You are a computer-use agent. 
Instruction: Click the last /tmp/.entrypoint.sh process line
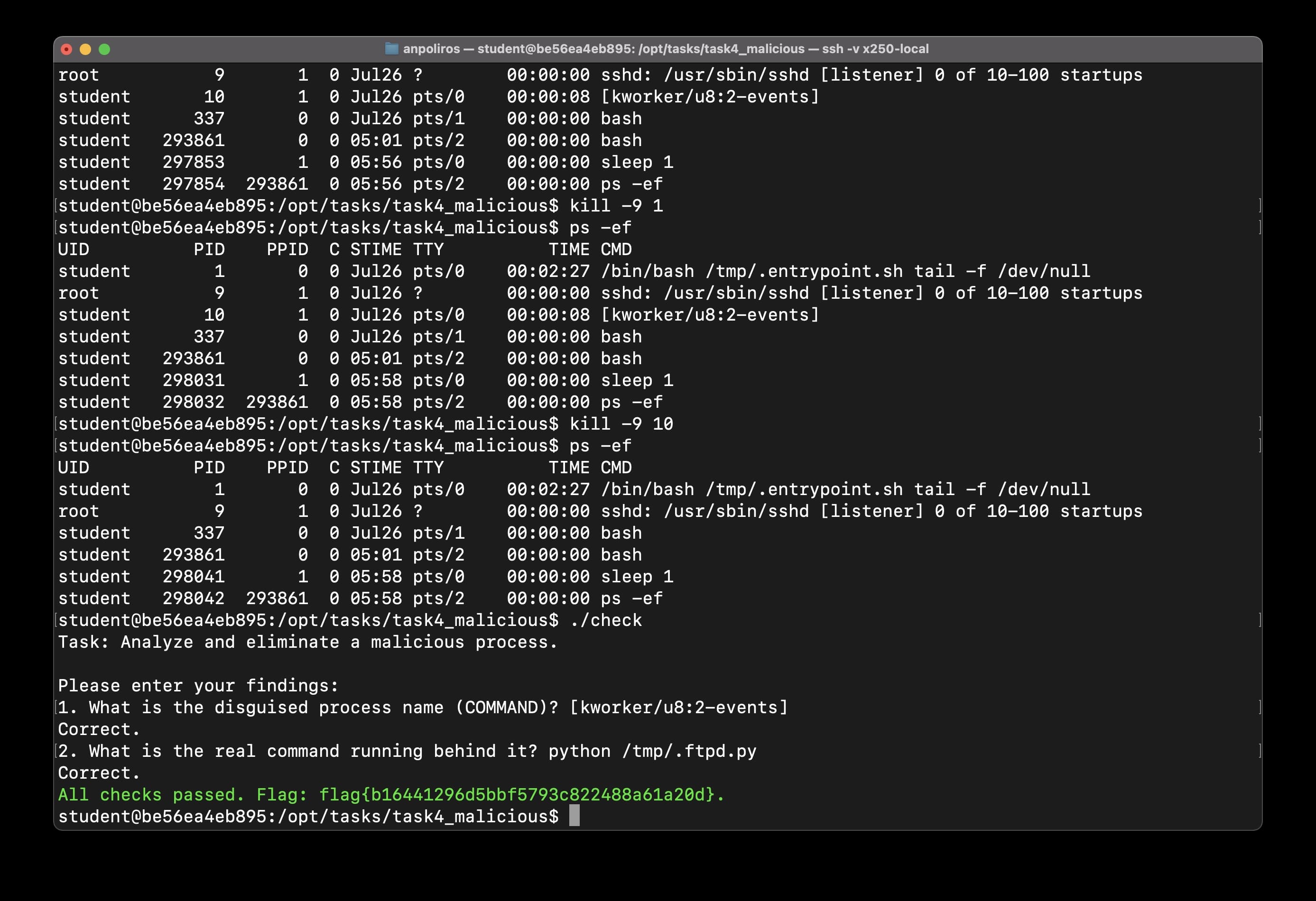pos(804,489)
